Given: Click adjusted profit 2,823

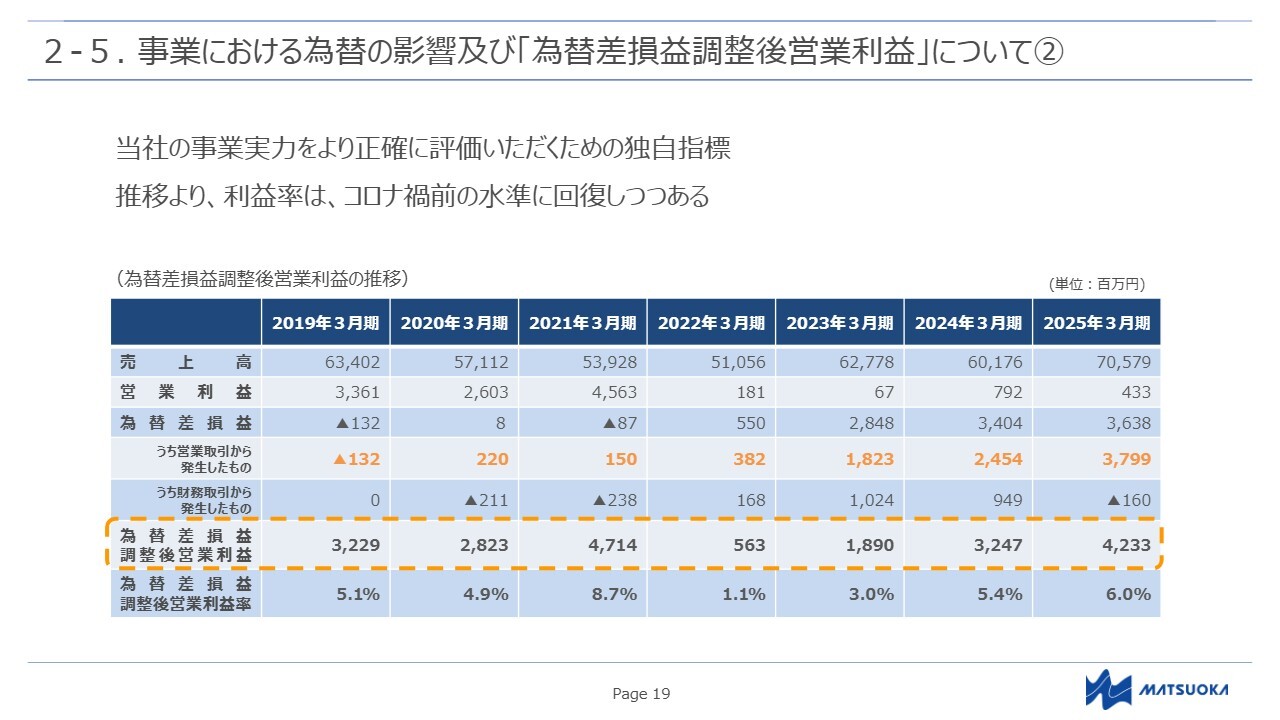Looking at the screenshot, I should tap(483, 545).
